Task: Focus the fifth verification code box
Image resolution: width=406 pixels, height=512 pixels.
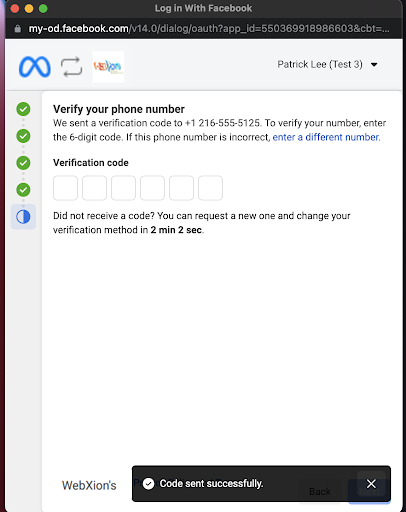Action: [x=181, y=188]
